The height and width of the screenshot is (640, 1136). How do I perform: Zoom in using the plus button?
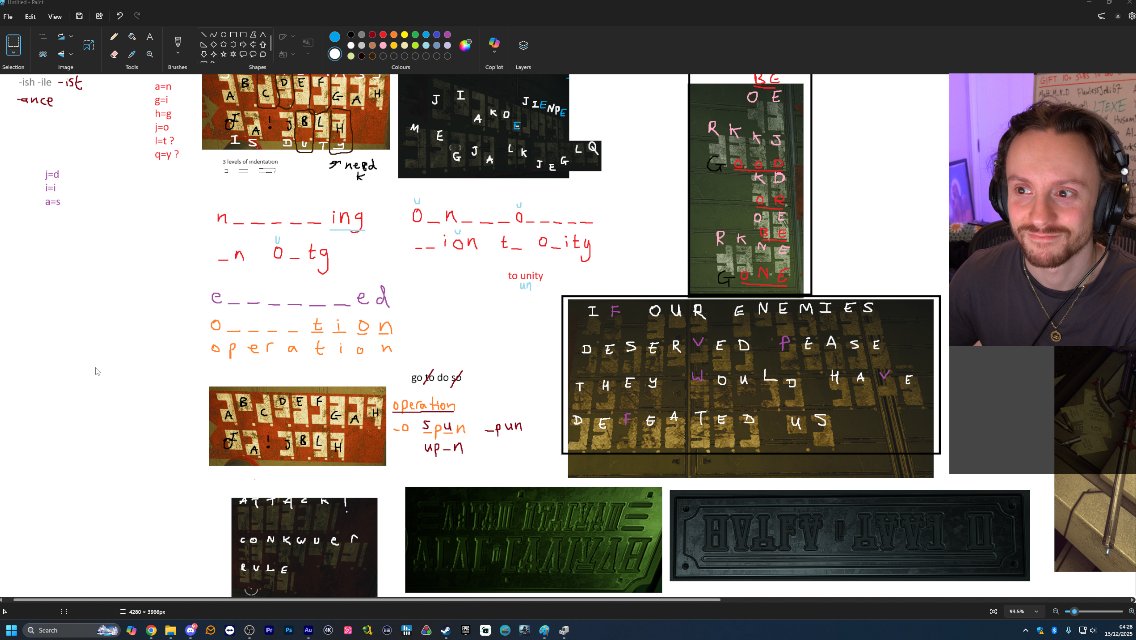(1131, 612)
